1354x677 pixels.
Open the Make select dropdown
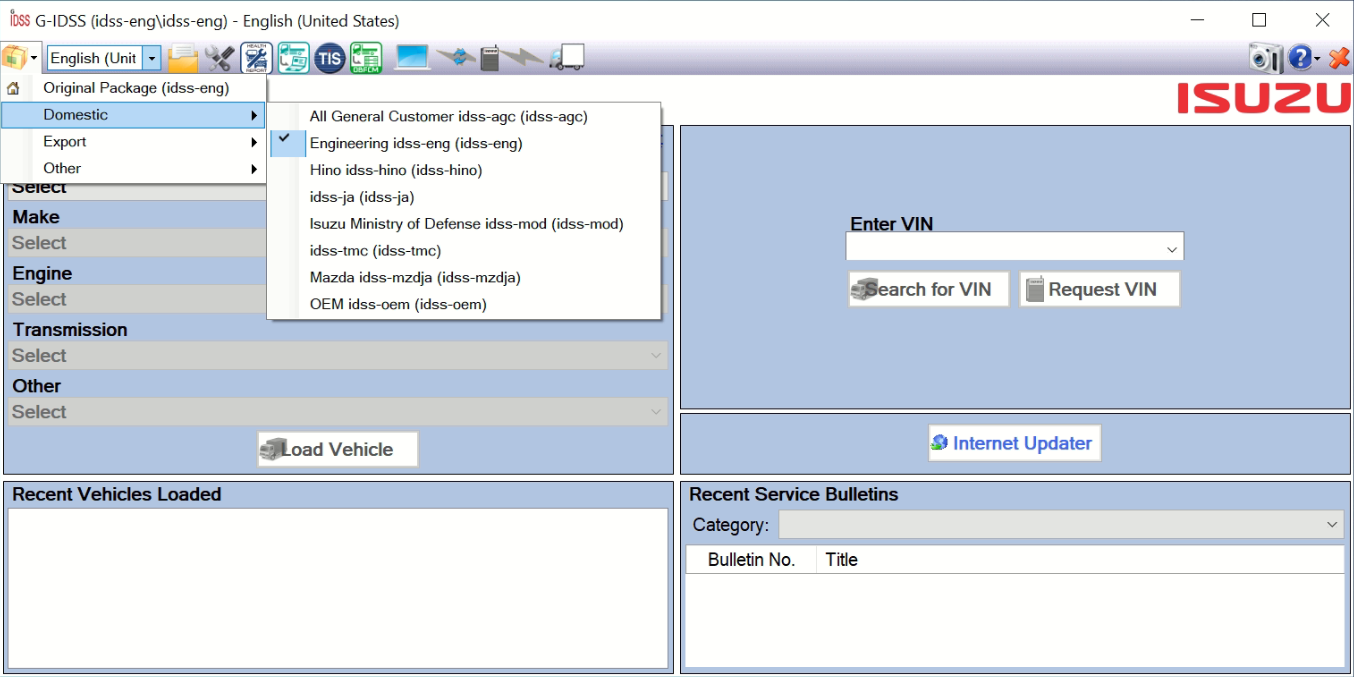pos(338,243)
